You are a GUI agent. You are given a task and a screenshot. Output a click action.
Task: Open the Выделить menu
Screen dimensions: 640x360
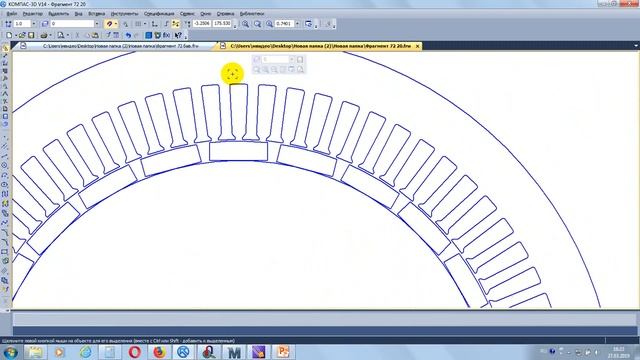click(x=59, y=14)
